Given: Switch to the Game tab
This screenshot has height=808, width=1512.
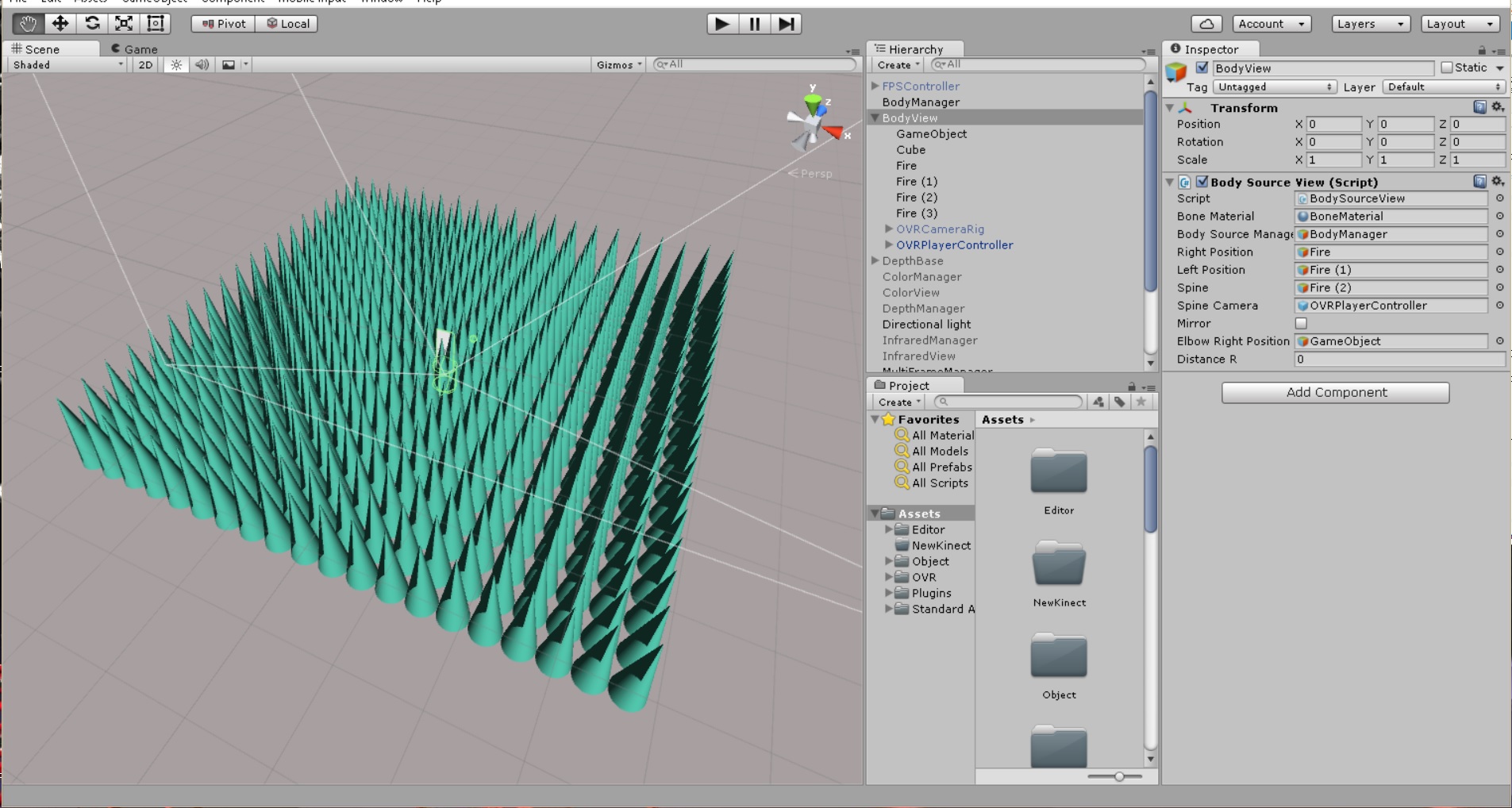Looking at the screenshot, I should pos(135,48).
